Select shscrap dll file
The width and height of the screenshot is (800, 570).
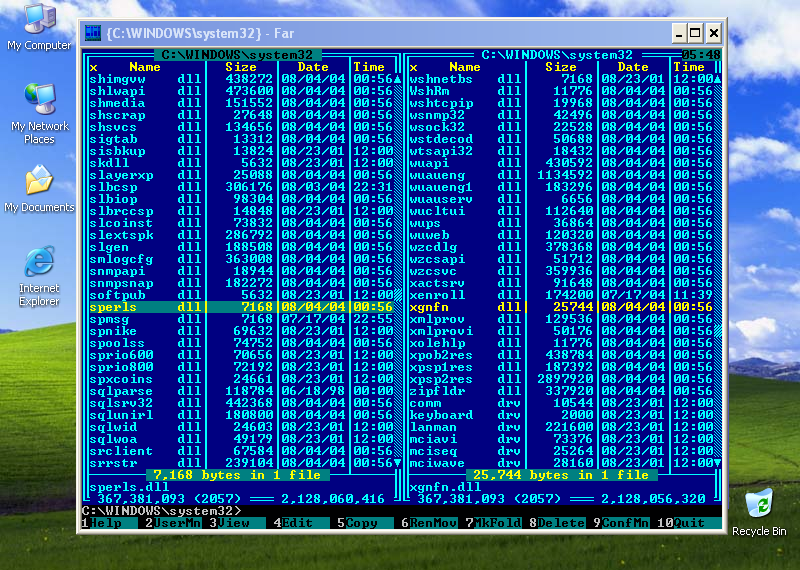click(x=241, y=115)
